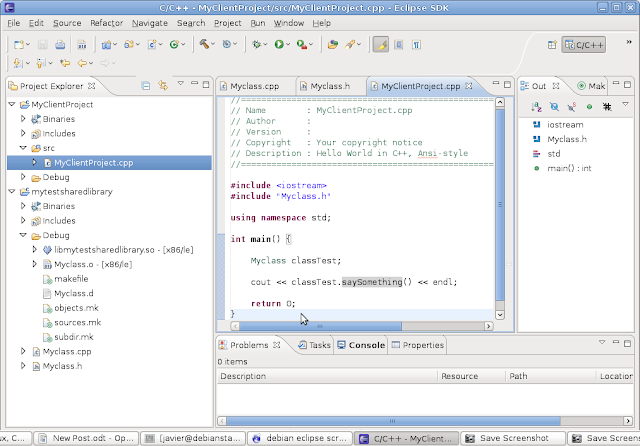Click the New Source Folder icon
The width and height of the screenshot is (640, 446).
[129, 44]
